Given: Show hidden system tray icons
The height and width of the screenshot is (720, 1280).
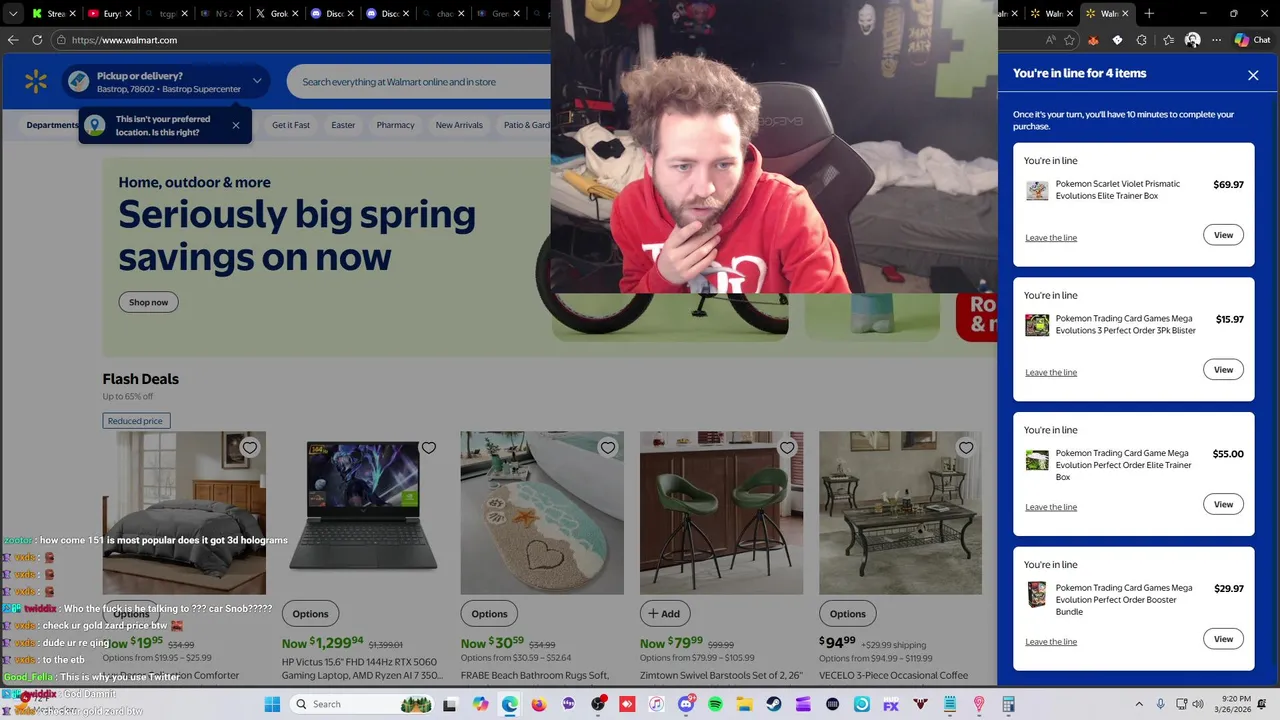Looking at the screenshot, I should click(x=1139, y=704).
